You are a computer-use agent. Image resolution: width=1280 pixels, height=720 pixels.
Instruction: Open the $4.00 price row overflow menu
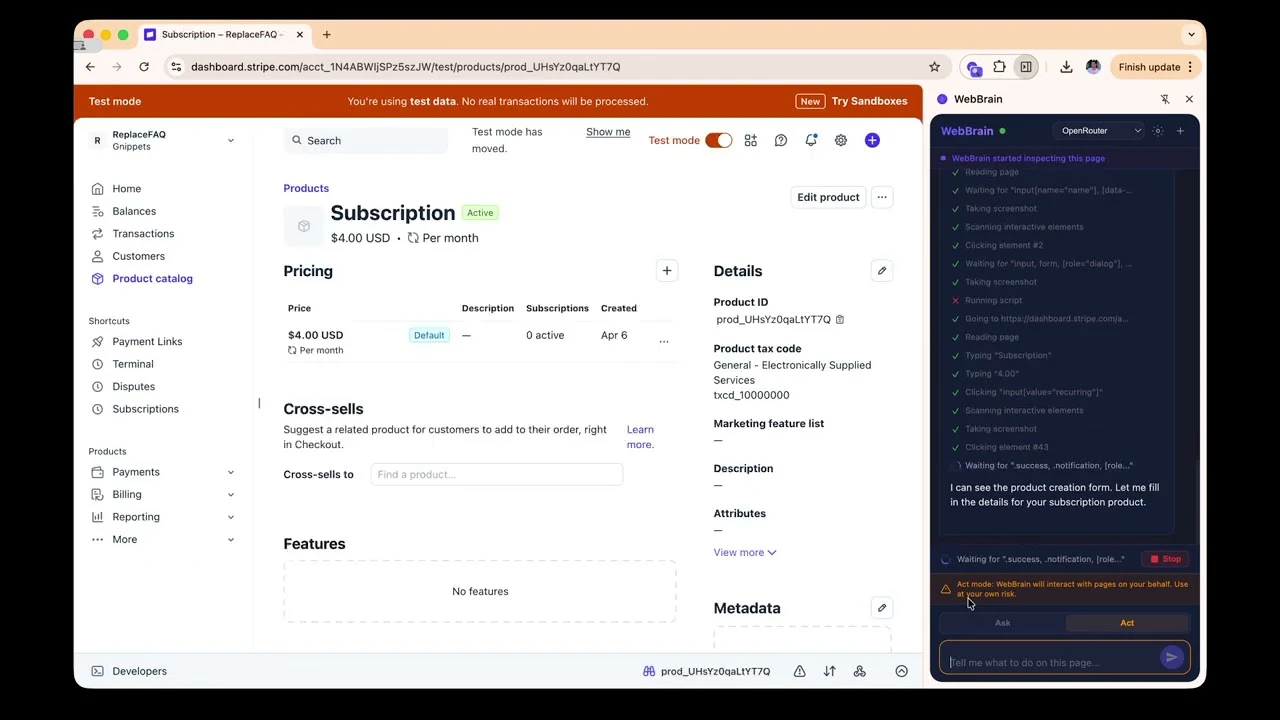point(664,341)
